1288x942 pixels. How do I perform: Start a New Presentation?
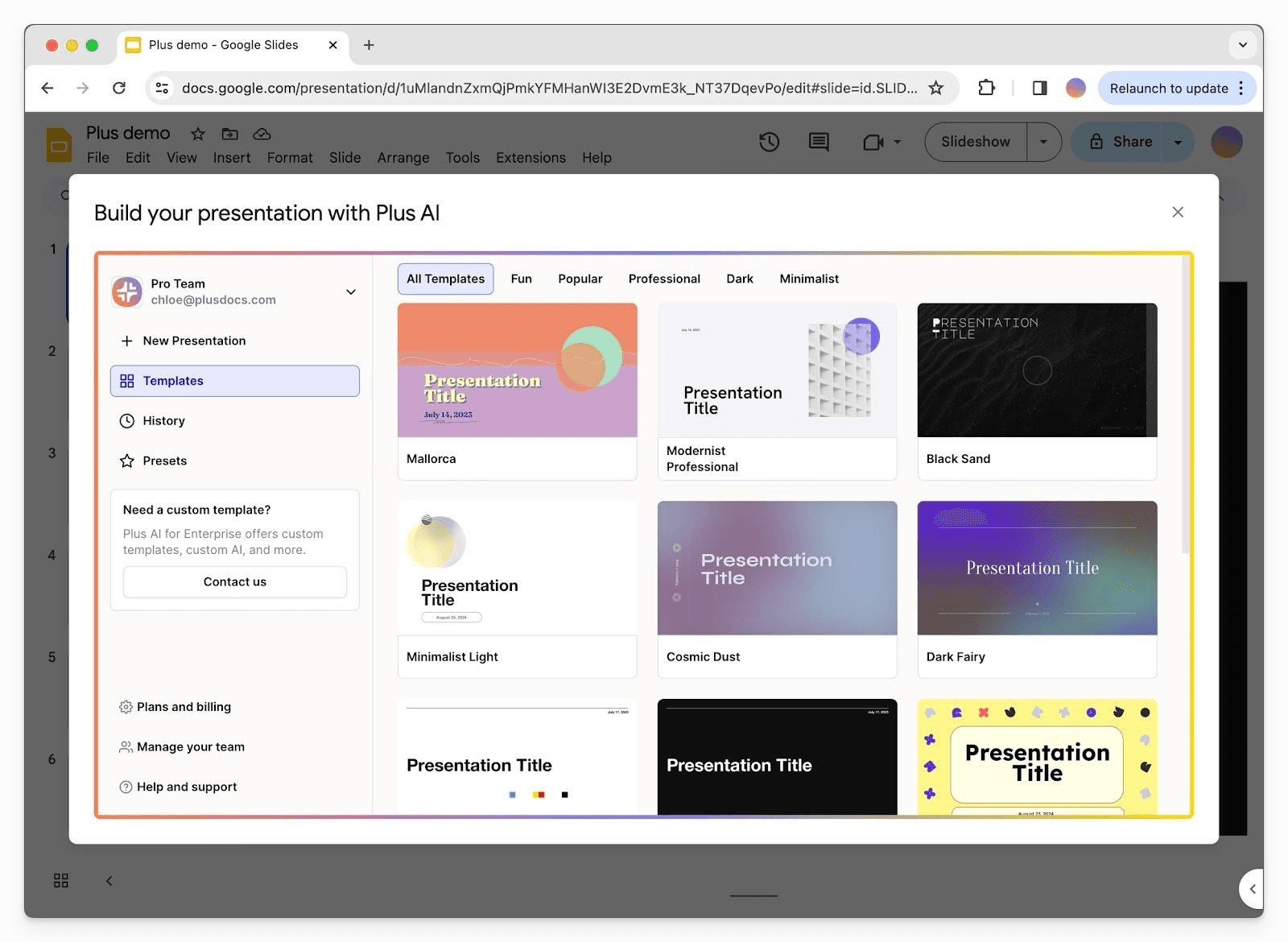pyautogui.click(x=194, y=341)
